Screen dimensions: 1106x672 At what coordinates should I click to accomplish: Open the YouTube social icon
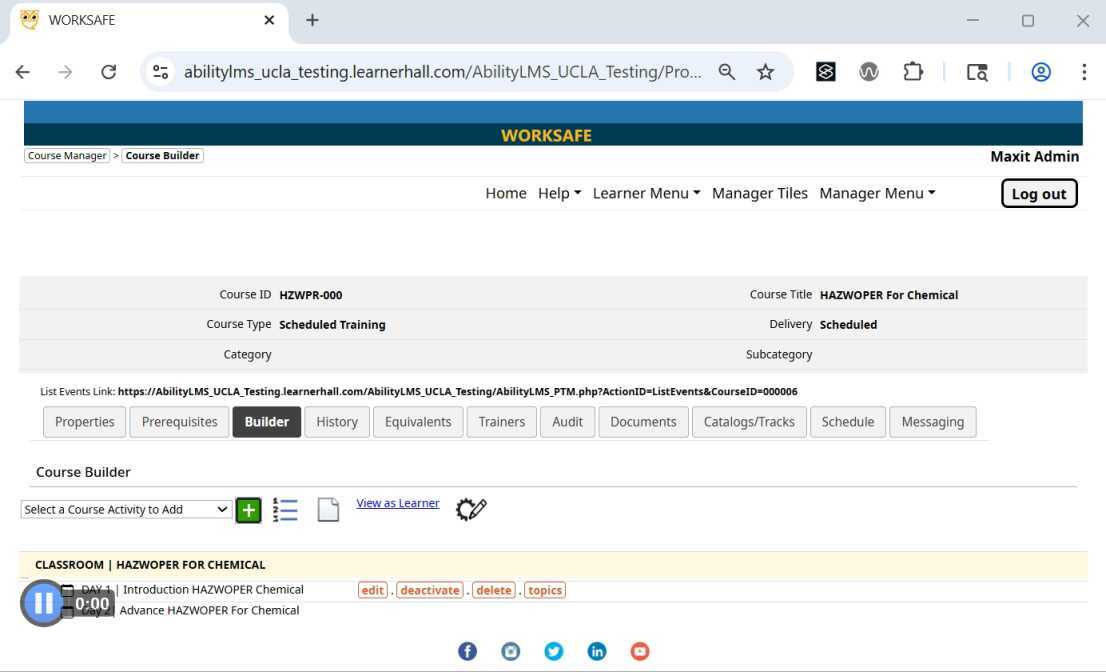(x=640, y=651)
